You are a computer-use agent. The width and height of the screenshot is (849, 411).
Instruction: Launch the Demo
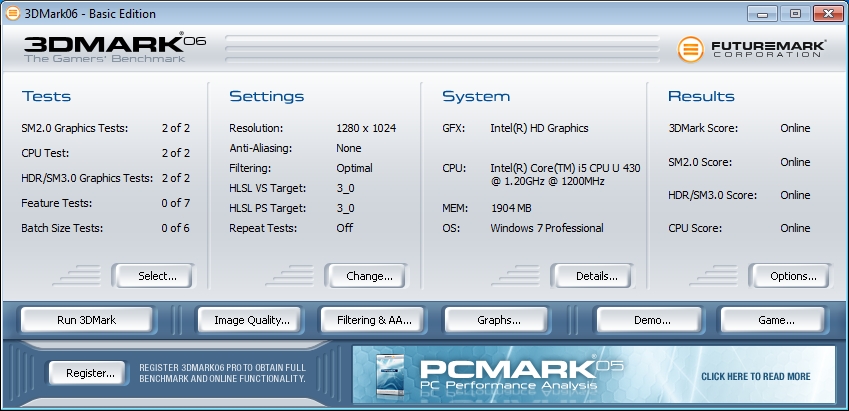(650, 320)
